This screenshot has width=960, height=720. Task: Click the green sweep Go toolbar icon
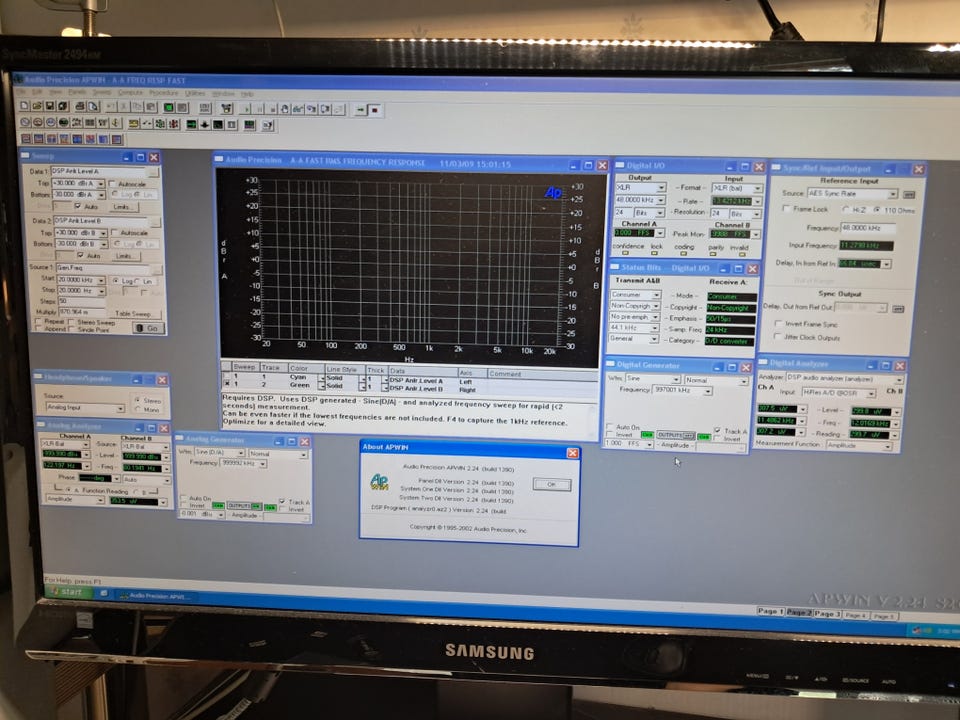tap(168, 108)
